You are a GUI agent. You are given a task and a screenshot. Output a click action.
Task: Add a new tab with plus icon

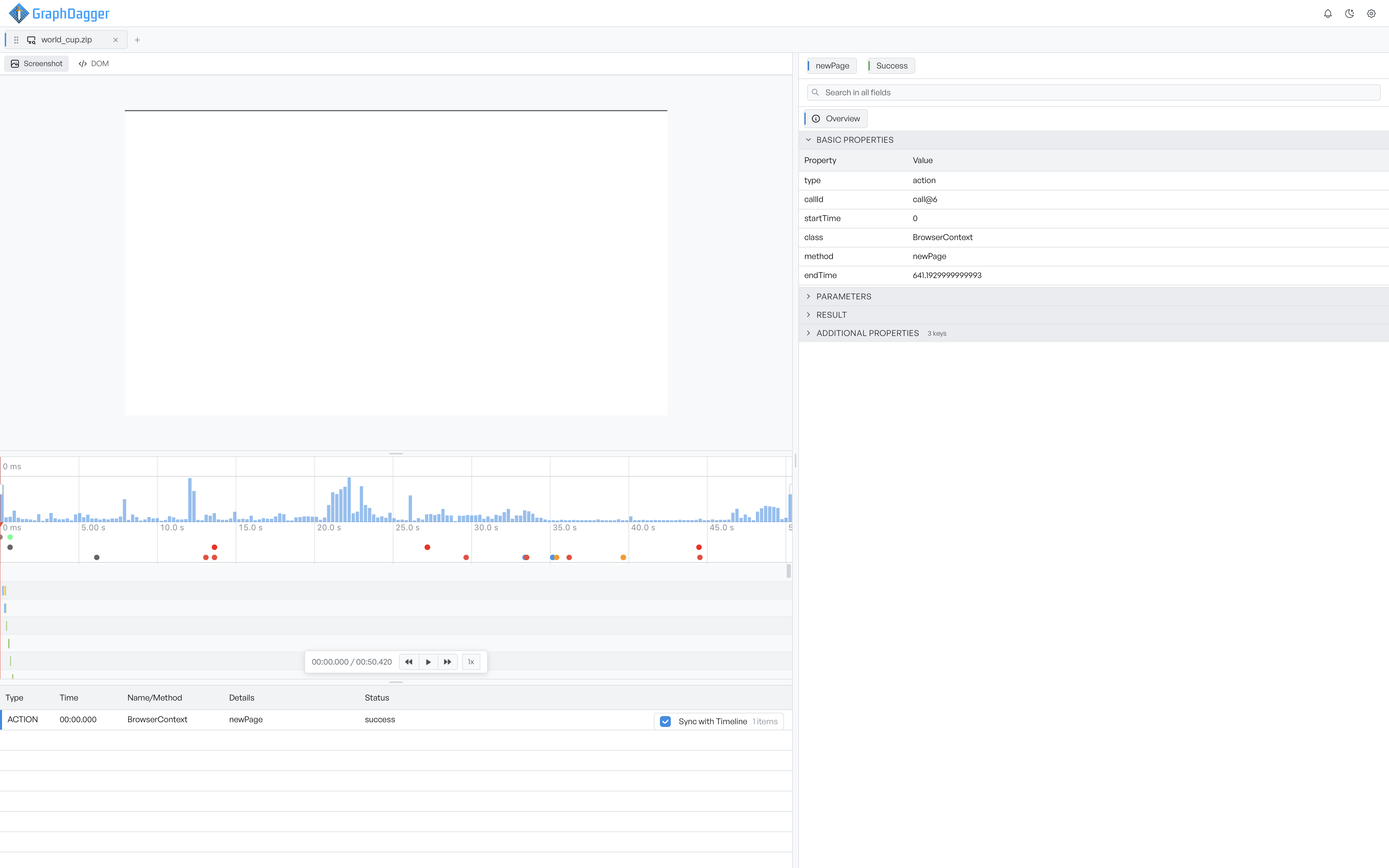point(137,40)
